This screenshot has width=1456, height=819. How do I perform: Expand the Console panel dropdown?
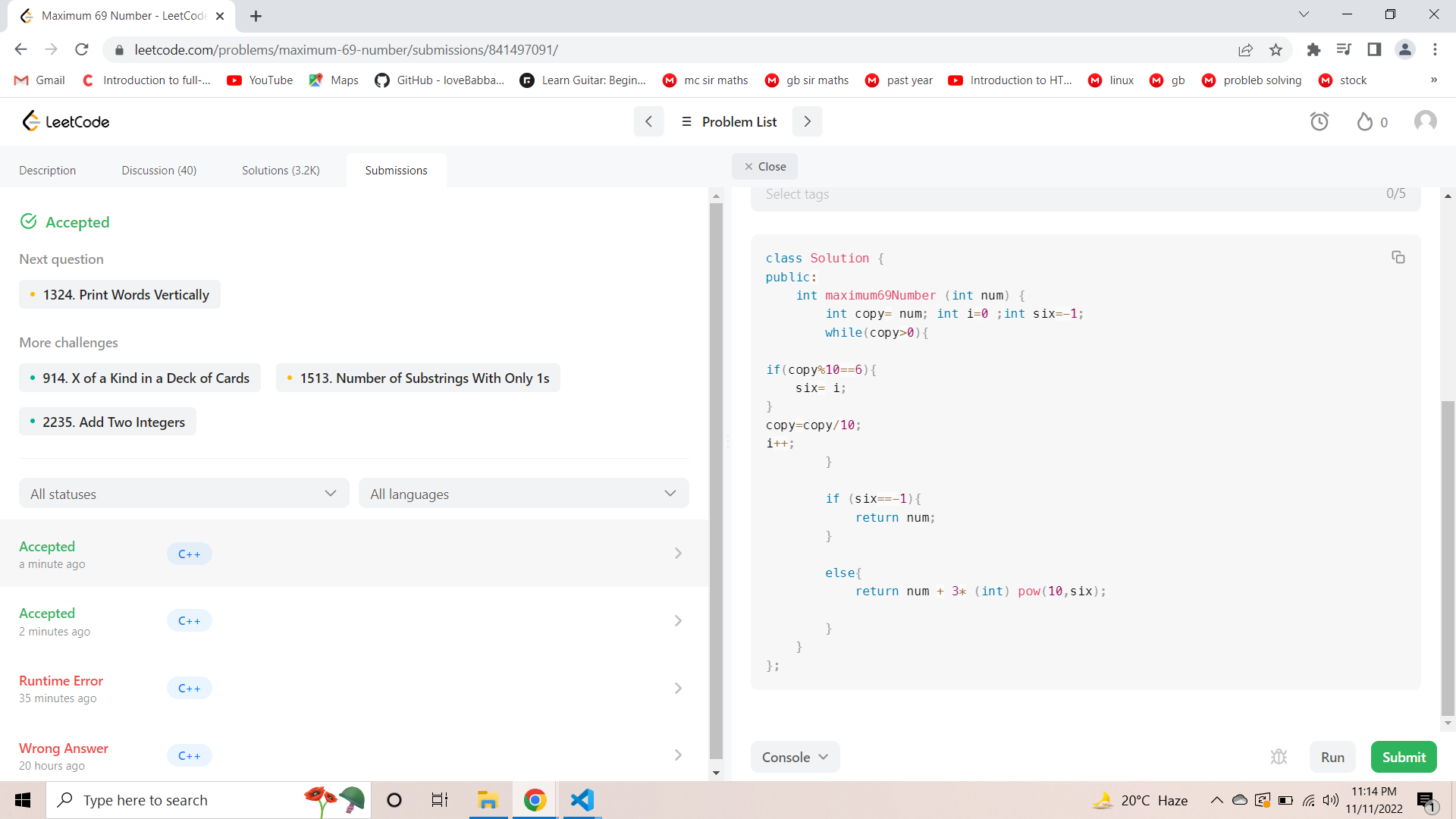click(x=795, y=757)
